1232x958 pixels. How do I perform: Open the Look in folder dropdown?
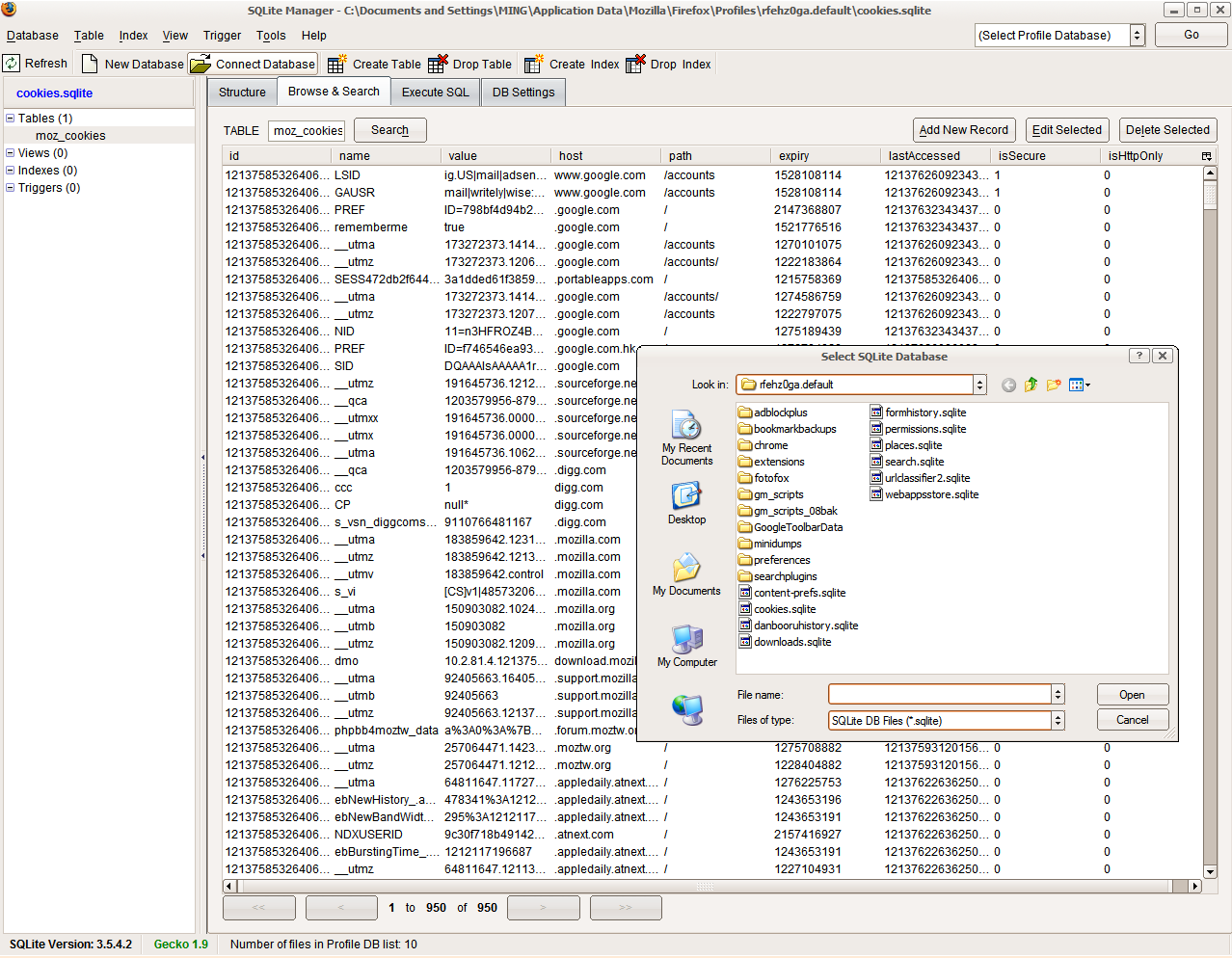point(861,385)
